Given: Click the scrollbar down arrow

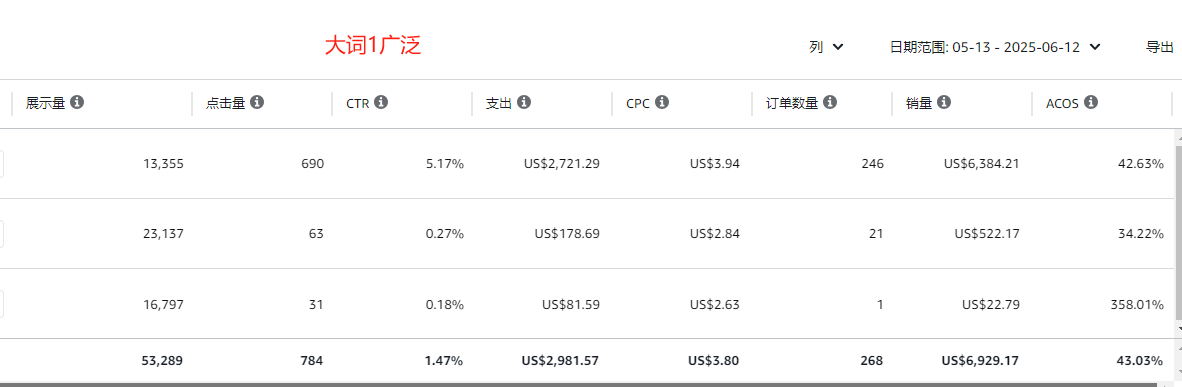Looking at the screenshot, I should 1177,329.
